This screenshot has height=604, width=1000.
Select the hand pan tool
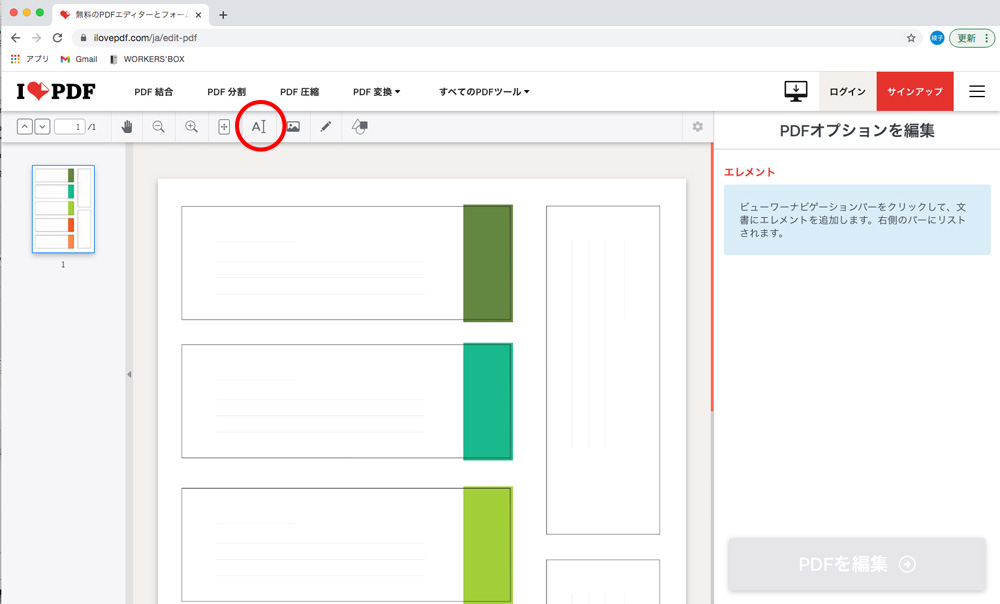click(127, 127)
